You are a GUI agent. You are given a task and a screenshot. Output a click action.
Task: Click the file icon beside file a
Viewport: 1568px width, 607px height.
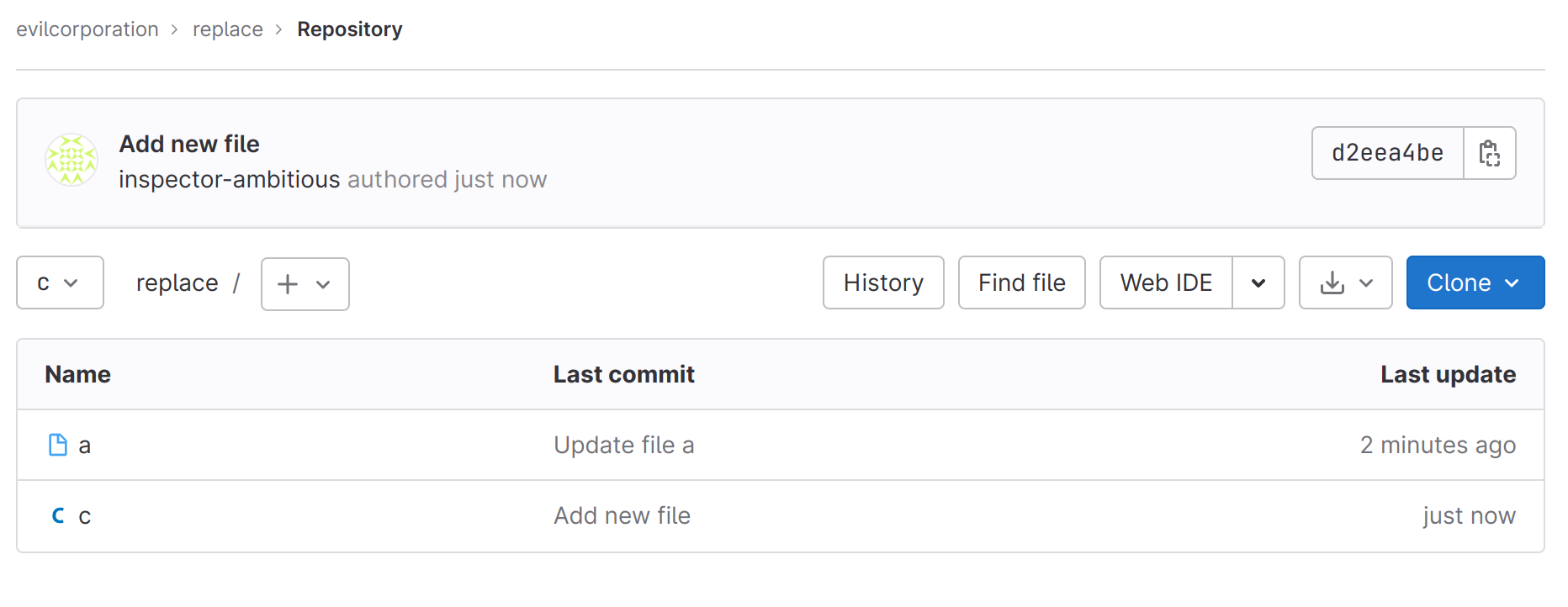58,445
